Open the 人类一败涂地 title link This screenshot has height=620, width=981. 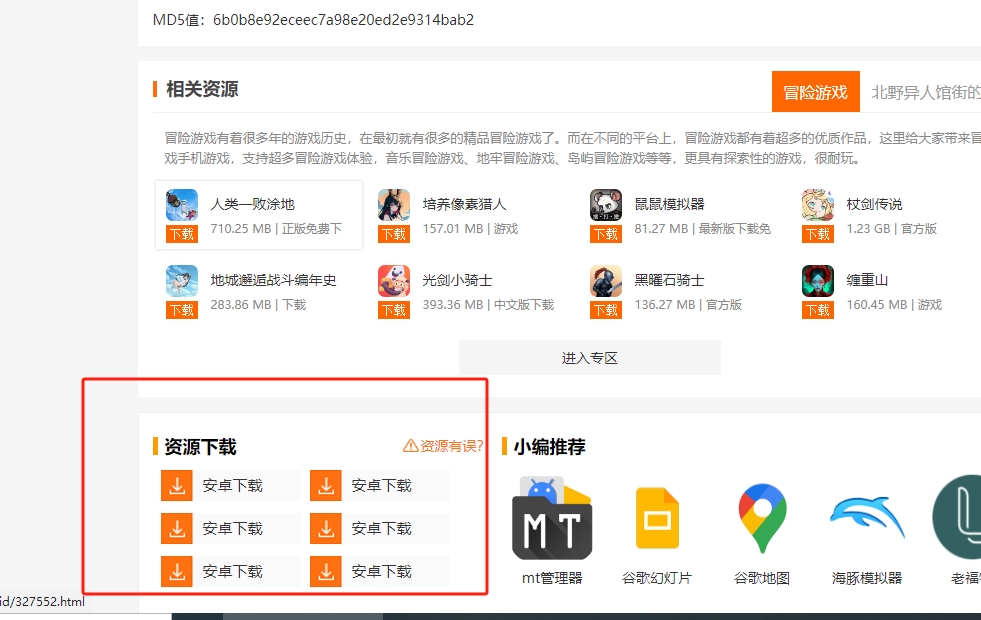252,204
